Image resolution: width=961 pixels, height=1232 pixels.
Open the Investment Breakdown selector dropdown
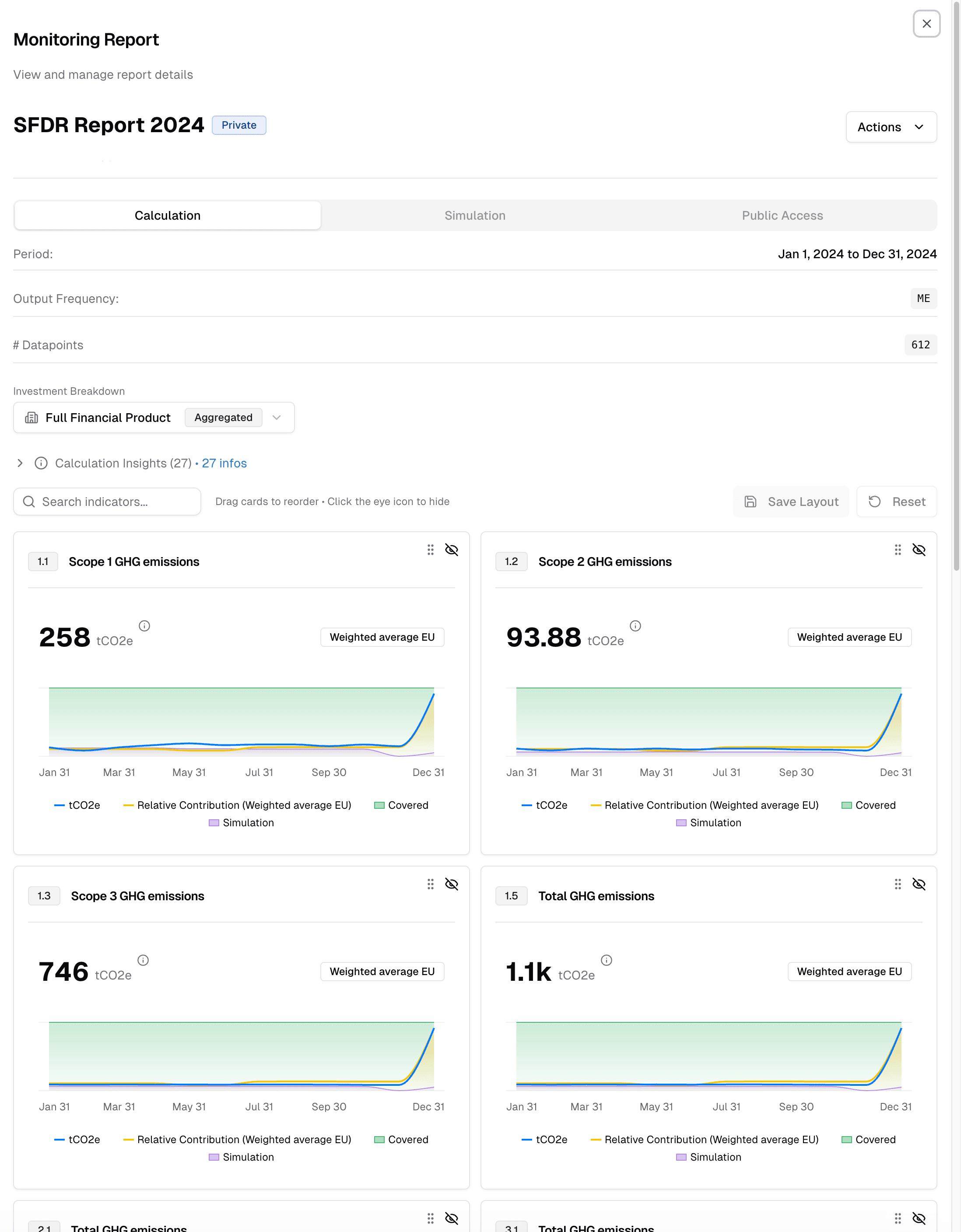coord(276,418)
